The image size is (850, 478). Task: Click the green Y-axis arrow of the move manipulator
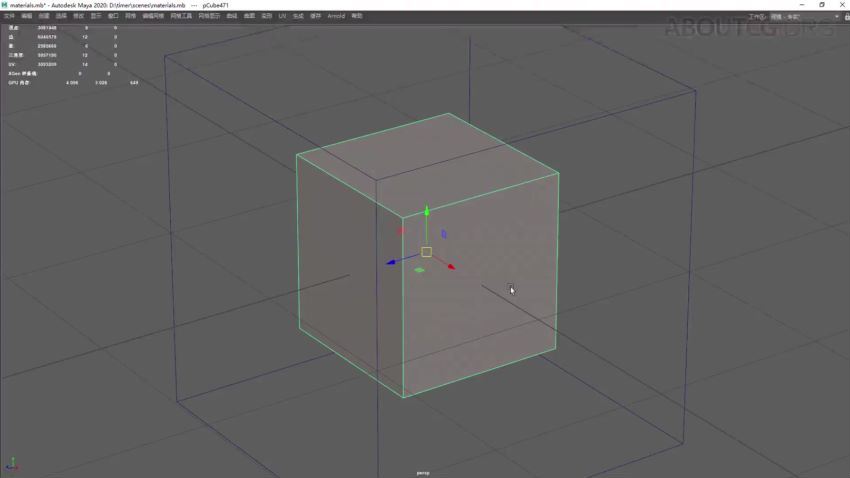pos(427,211)
